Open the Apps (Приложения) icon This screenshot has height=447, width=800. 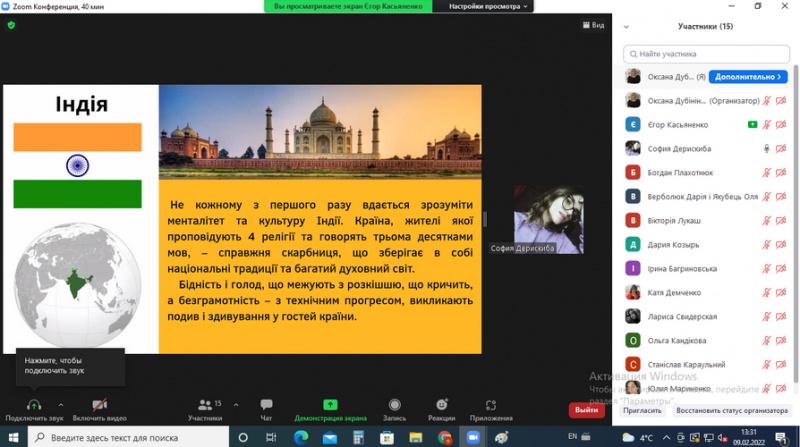(x=491, y=405)
